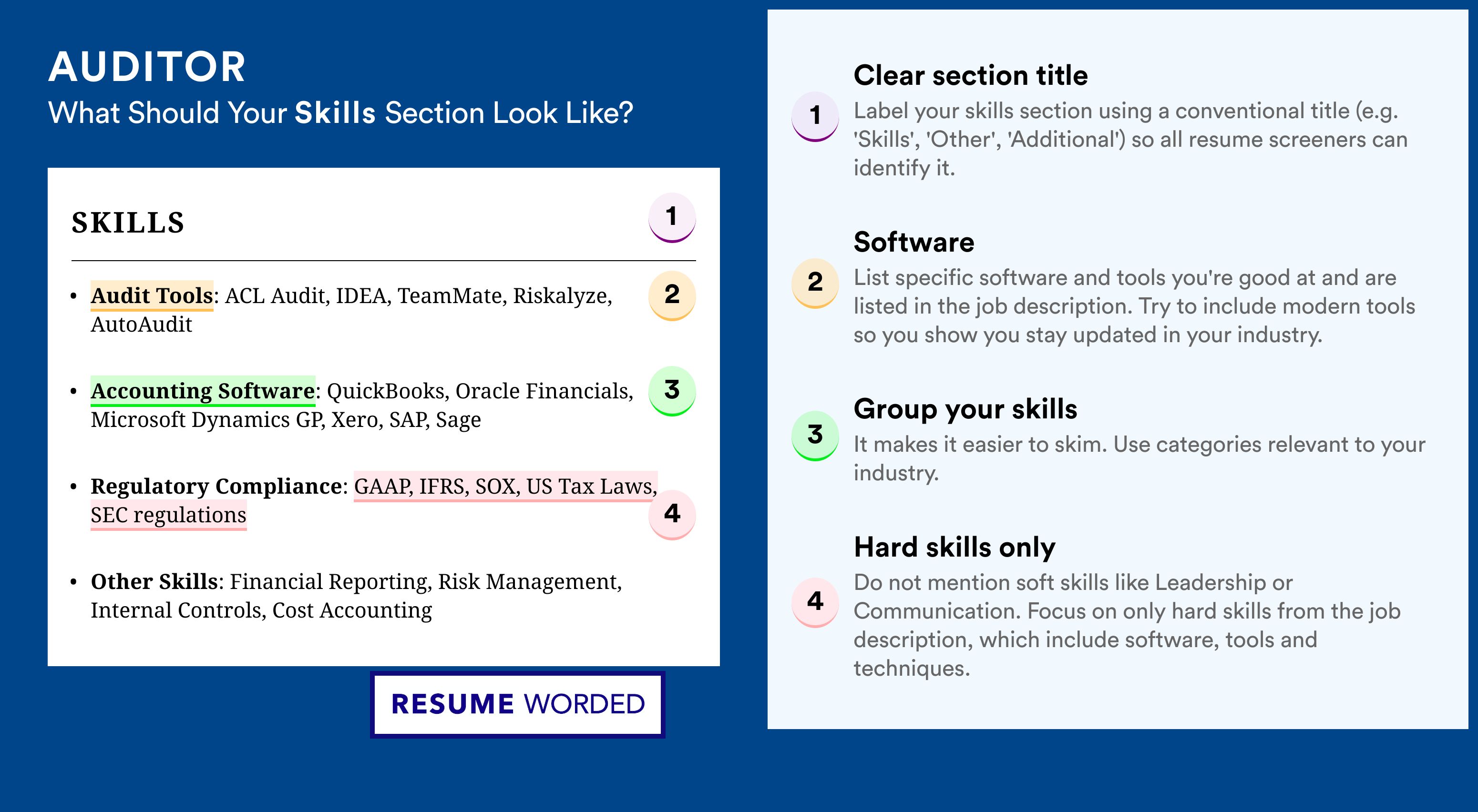Click the highlighted Accounting Software label

pos(203,391)
